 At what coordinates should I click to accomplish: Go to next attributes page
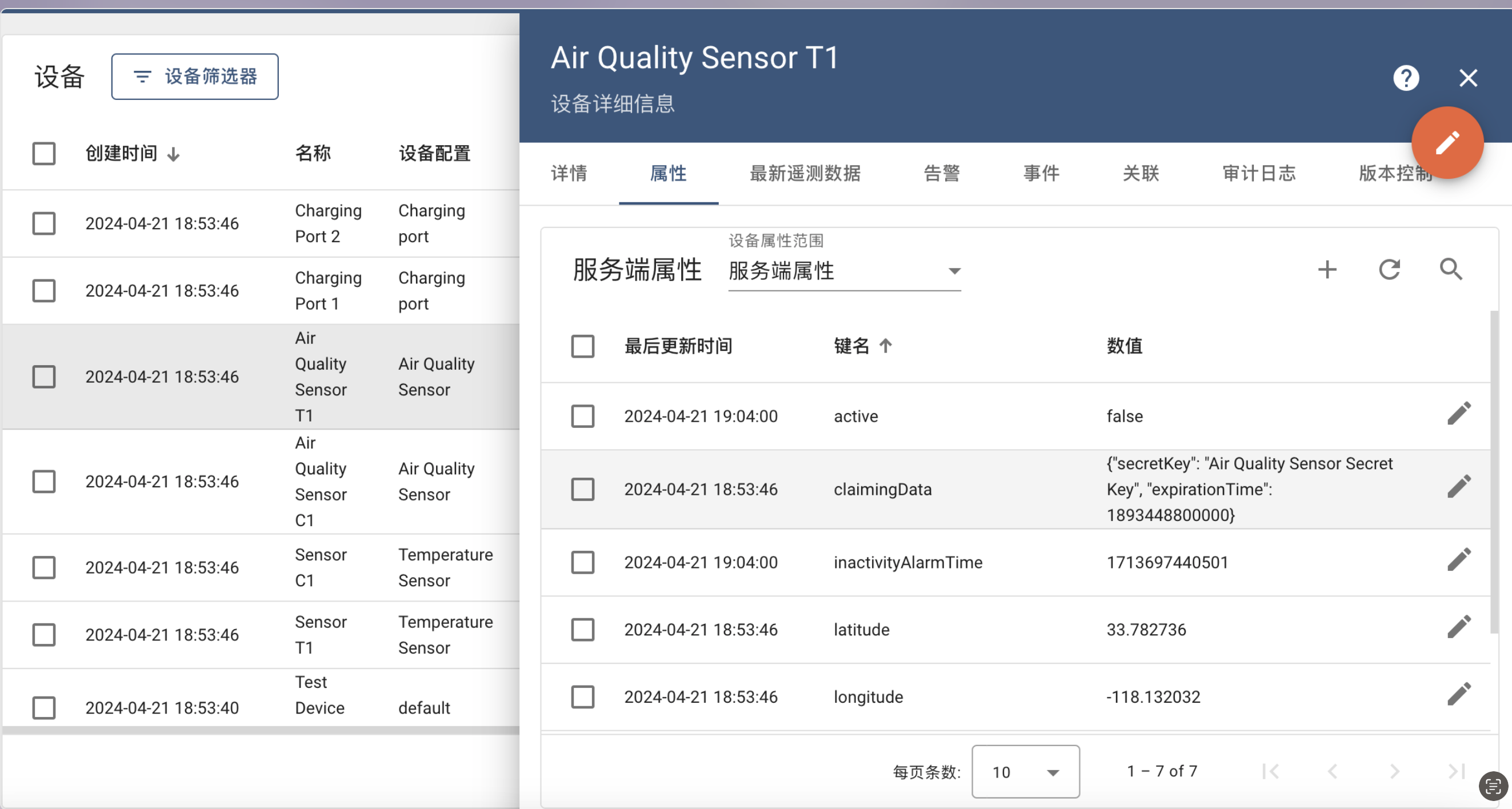pyautogui.click(x=1395, y=771)
